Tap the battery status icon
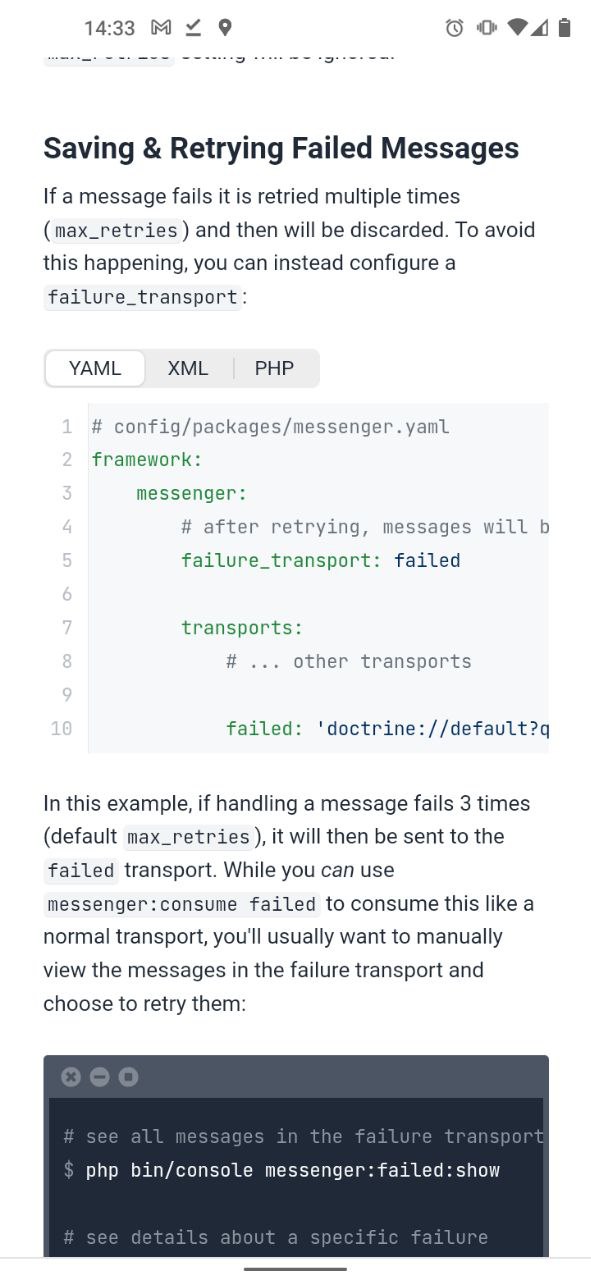Screen dimensions: 591x1280 coord(565,28)
